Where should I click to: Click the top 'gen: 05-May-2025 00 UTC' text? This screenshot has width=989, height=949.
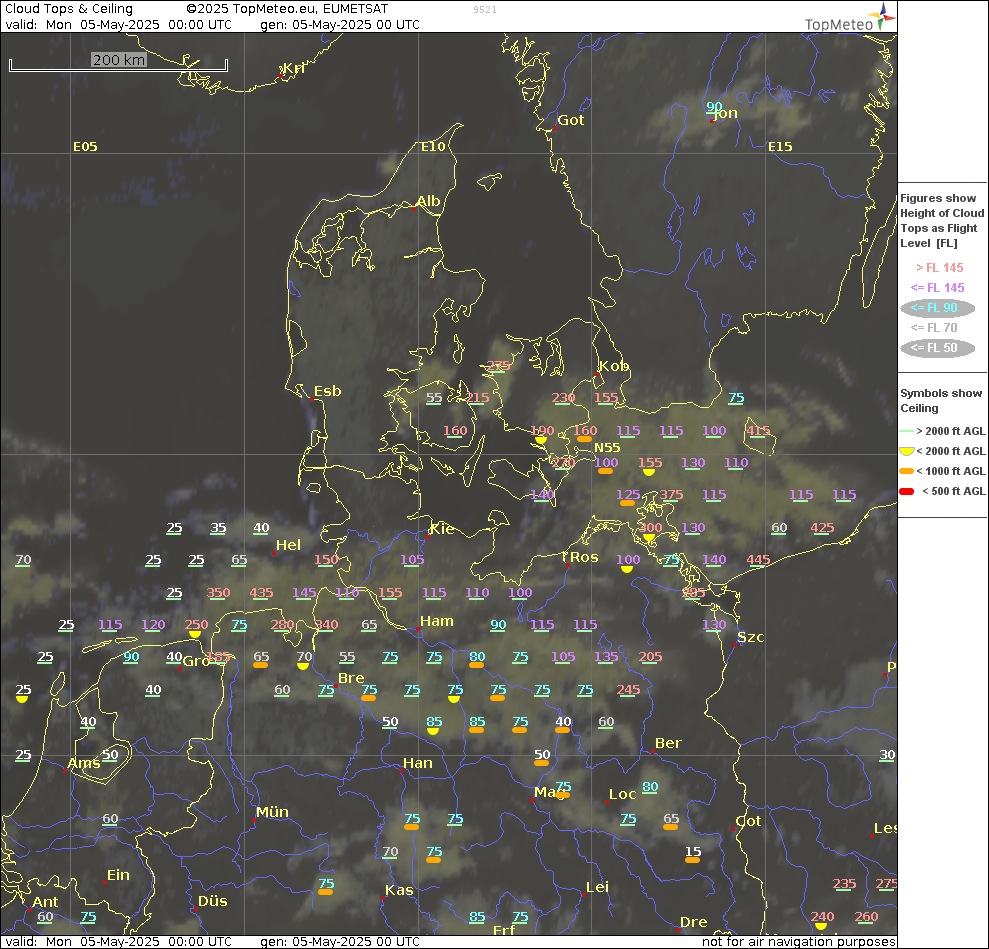(340, 25)
